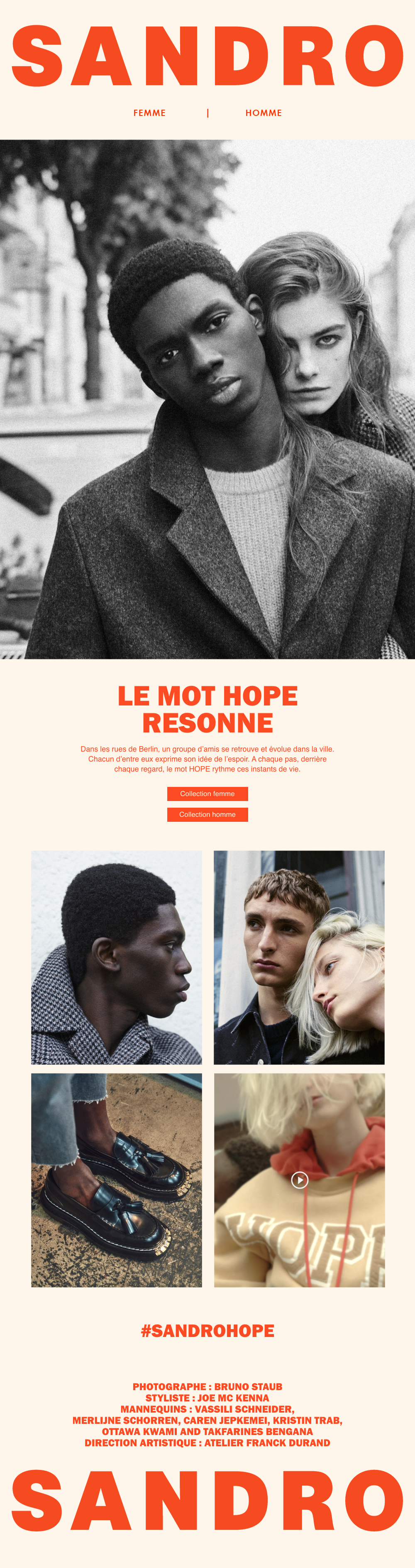Image resolution: width=415 pixels, height=1568 pixels.
Task: Open the FEMME menu link
Action: (x=149, y=113)
